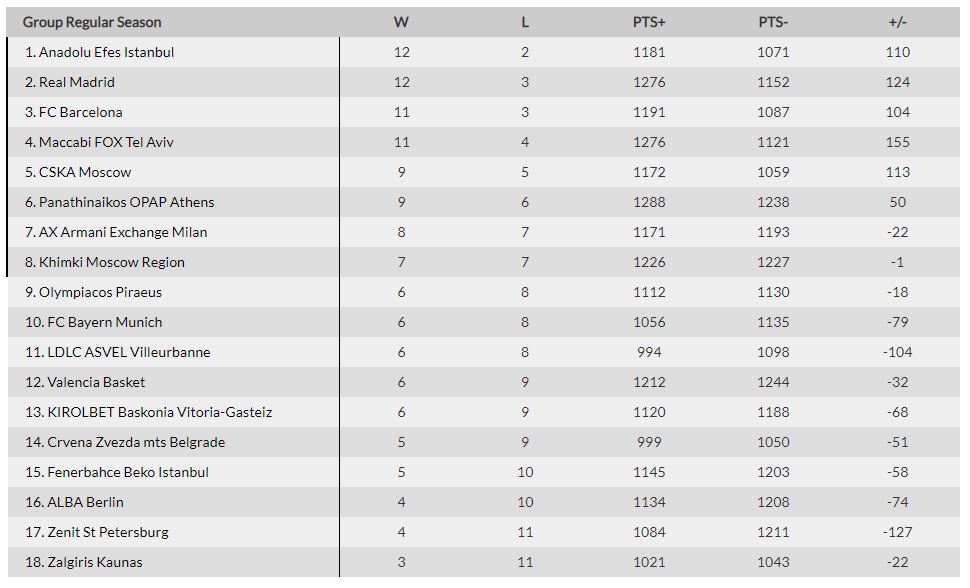Click LDLC ASVEL Villeurbanne team name
The width and height of the screenshot is (970, 588).
[128, 352]
